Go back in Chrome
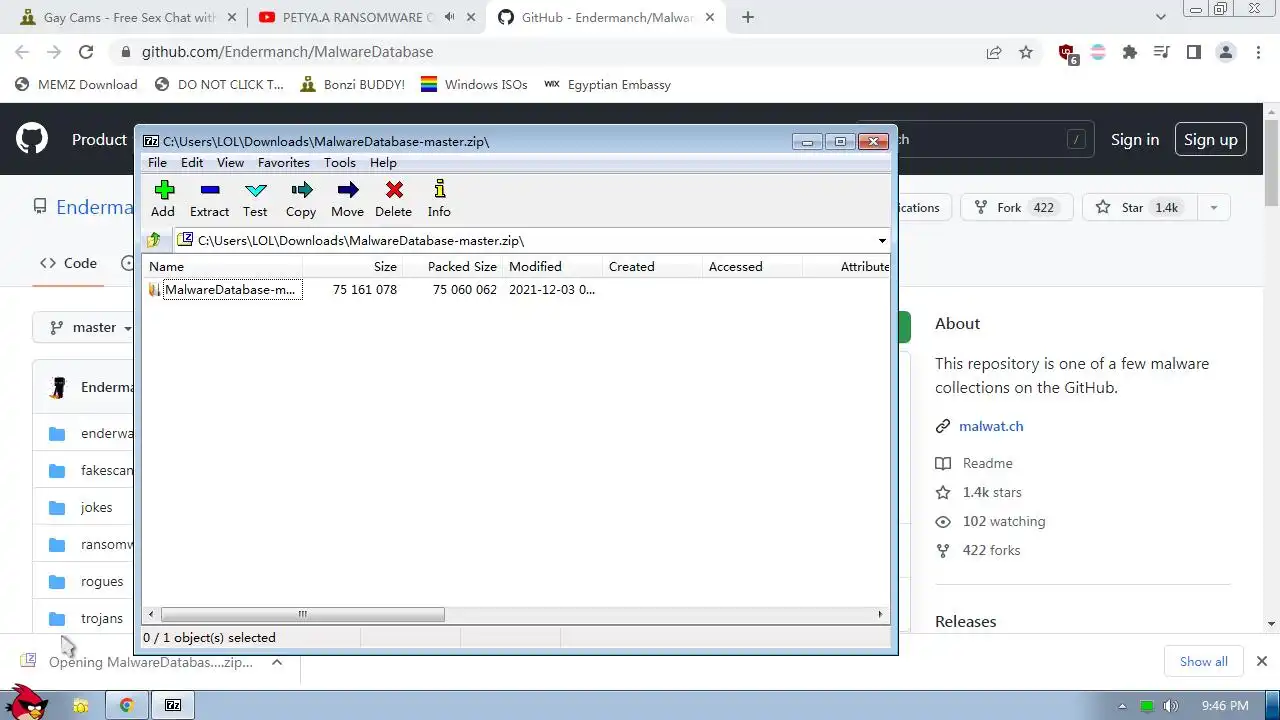 [x=22, y=52]
